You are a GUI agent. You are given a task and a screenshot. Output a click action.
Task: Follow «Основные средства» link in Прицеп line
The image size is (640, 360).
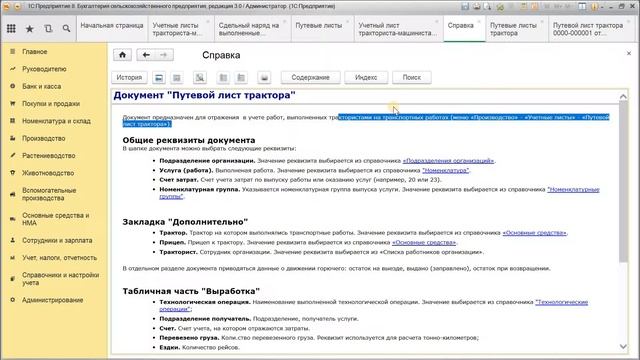pyautogui.click(x=424, y=242)
